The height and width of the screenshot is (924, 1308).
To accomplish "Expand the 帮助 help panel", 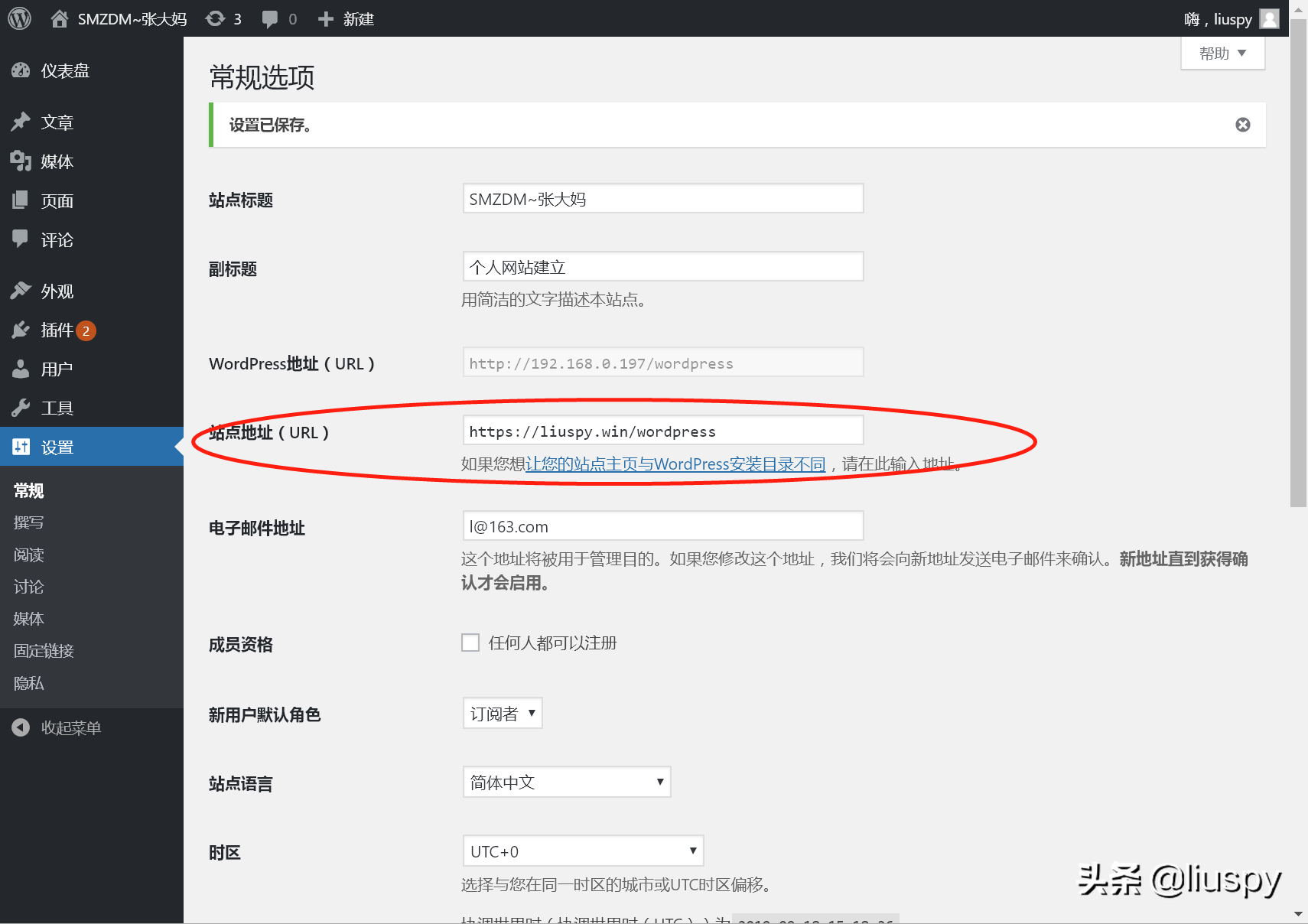I will (x=1222, y=54).
